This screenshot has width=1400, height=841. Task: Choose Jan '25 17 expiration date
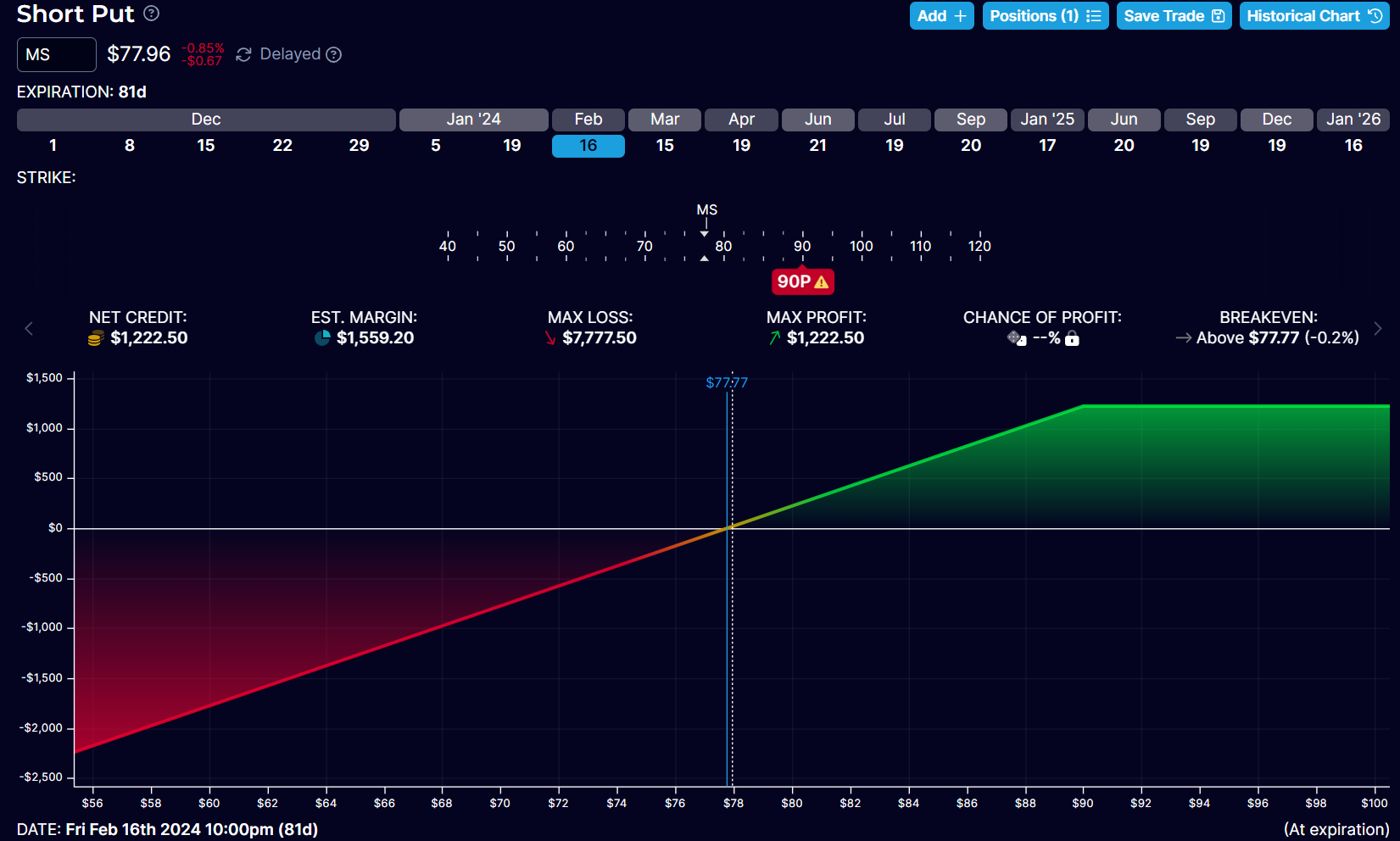click(x=1047, y=146)
